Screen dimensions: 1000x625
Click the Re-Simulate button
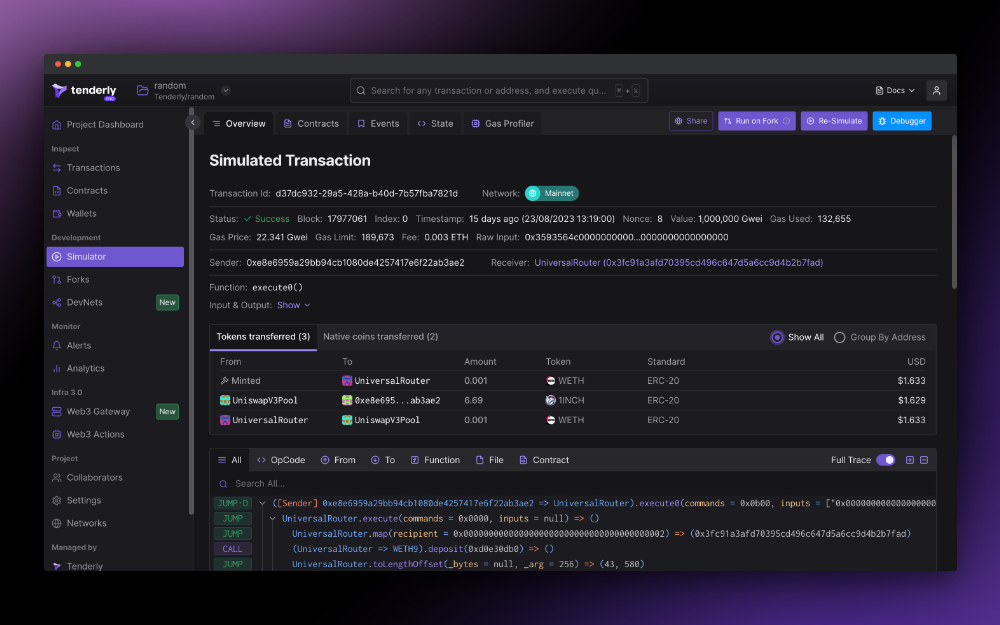(x=836, y=121)
